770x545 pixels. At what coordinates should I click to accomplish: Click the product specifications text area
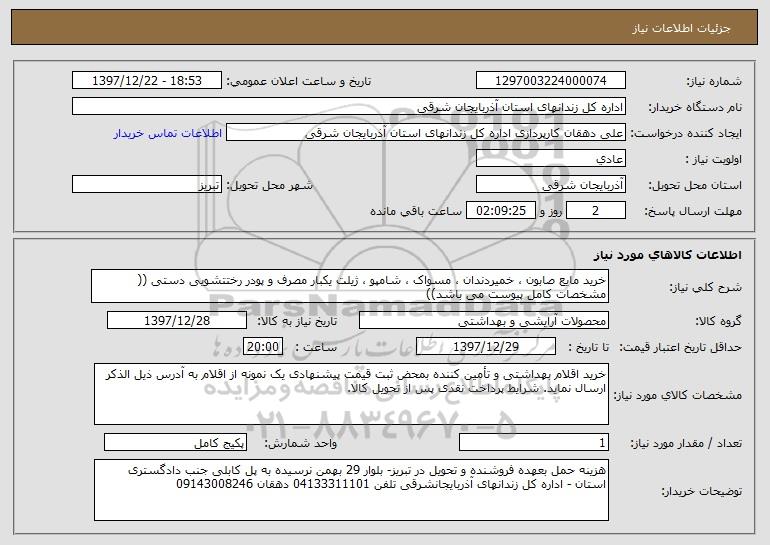click(x=351, y=394)
